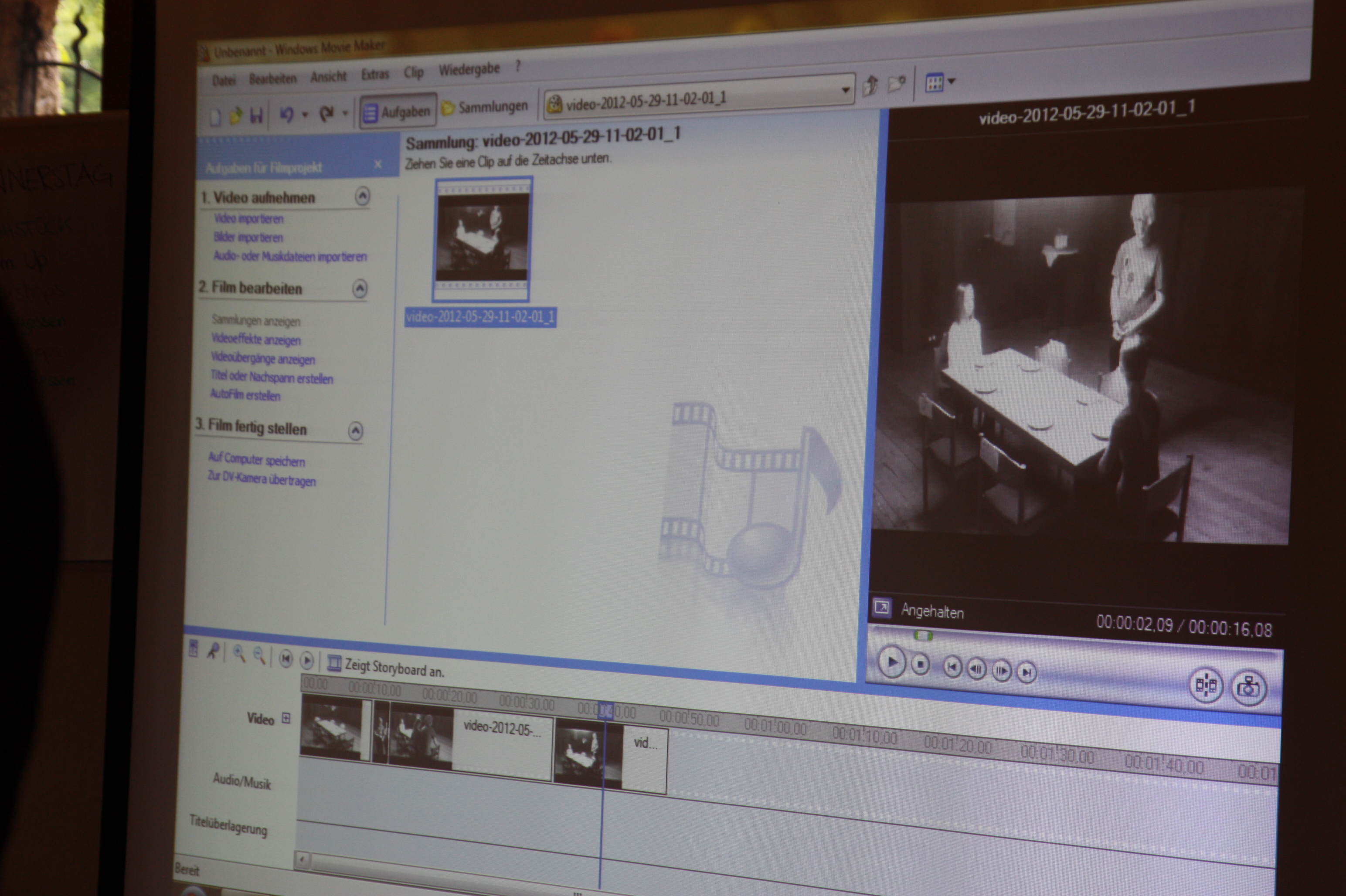Click the AutoFilm erstellen link
Image resolution: width=1346 pixels, height=896 pixels.
pyautogui.click(x=245, y=395)
